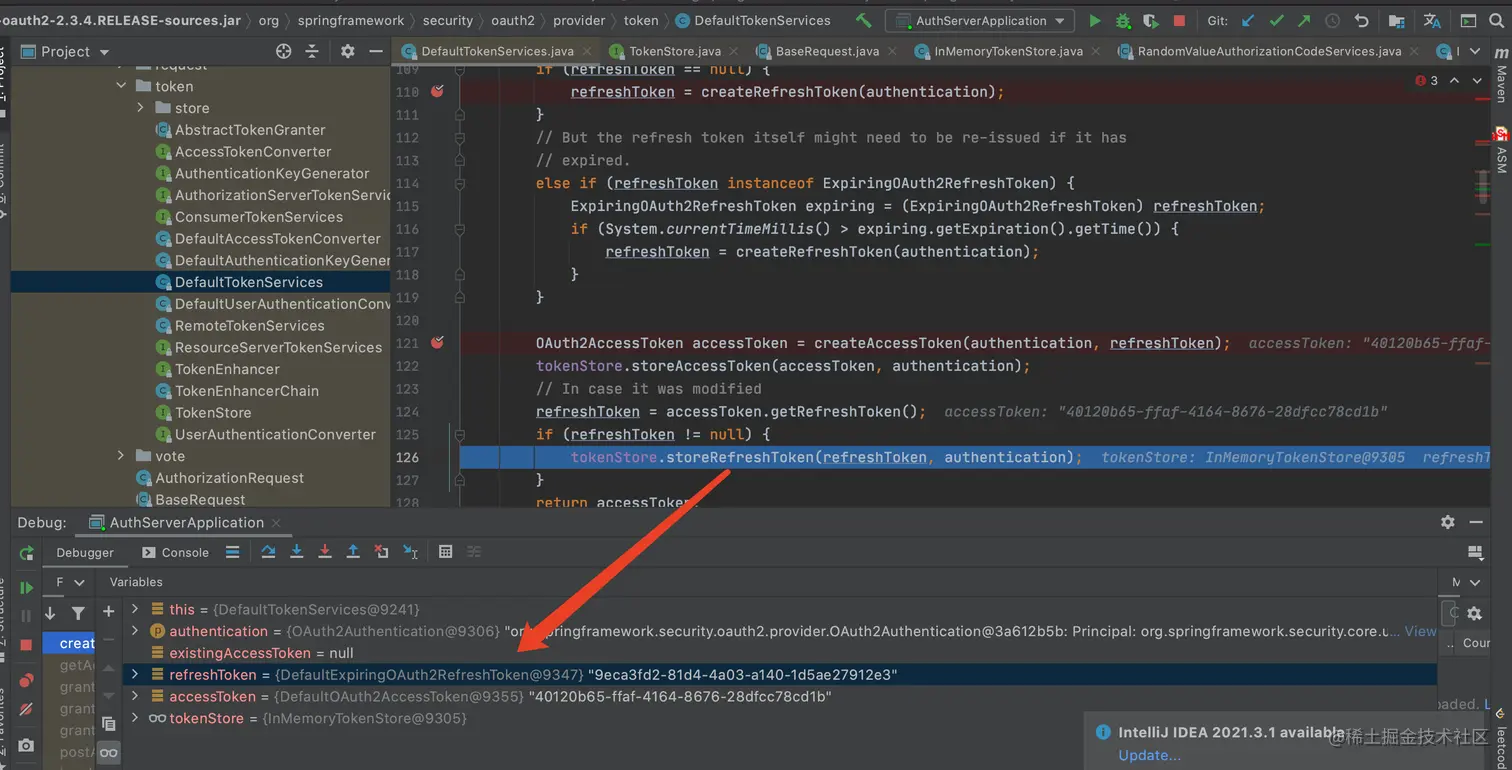Click New Watch plus icon

109,611
